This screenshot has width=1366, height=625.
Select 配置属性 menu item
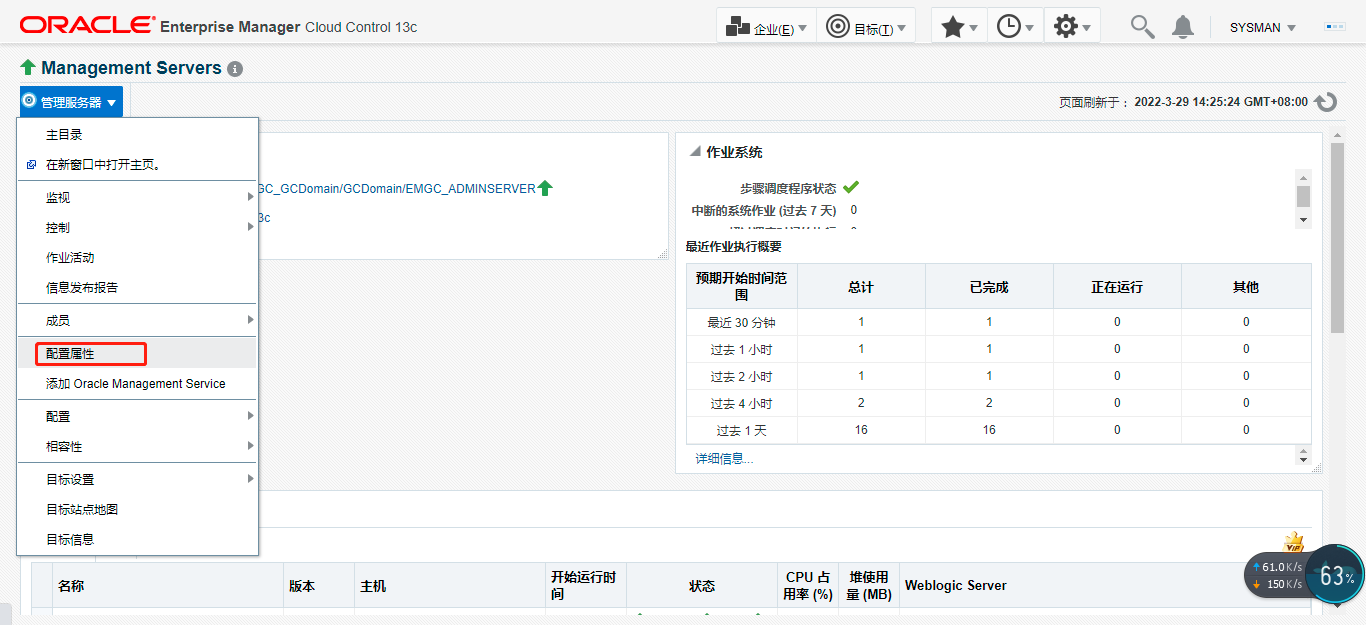138,354
